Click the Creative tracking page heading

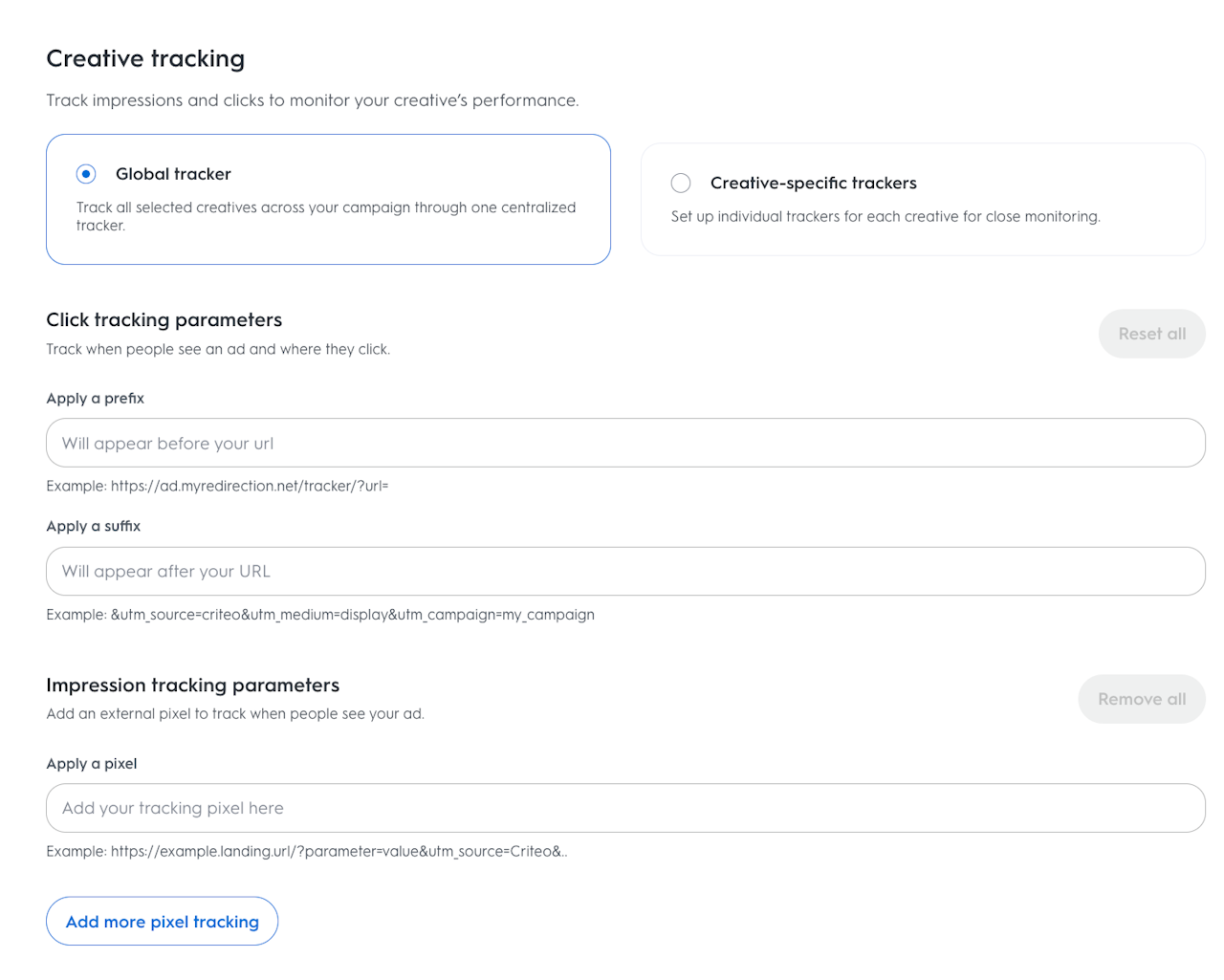(145, 59)
